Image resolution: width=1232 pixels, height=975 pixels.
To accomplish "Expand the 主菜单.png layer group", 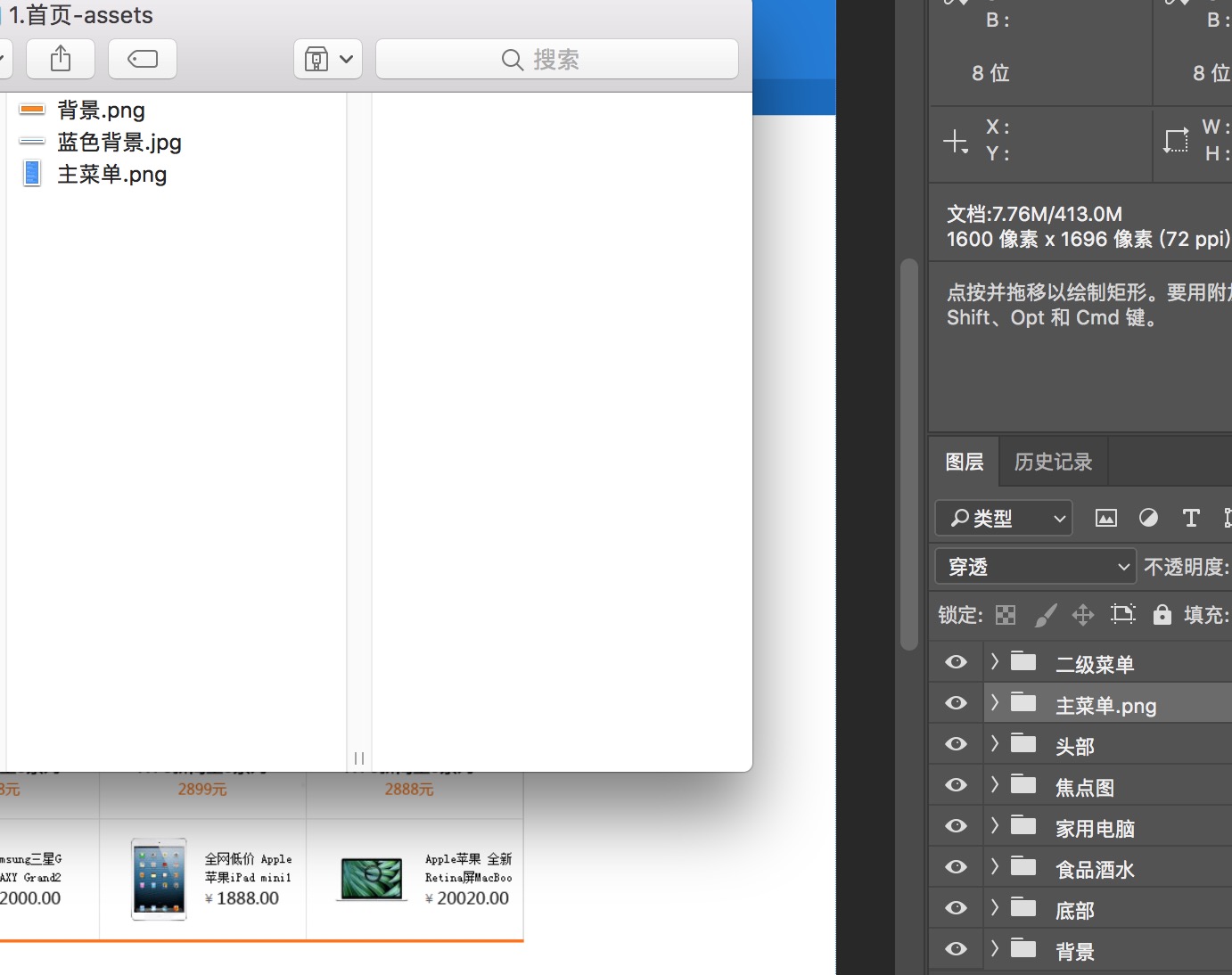I will pyautogui.click(x=993, y=702).
